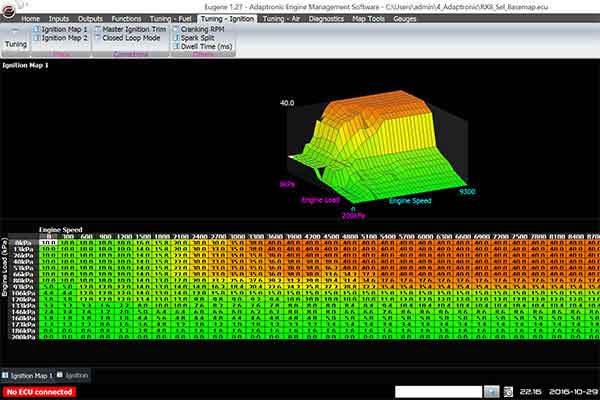Click the blue button beside the input field
Viewport: 600px width, 400px height.
pos(492,392)
